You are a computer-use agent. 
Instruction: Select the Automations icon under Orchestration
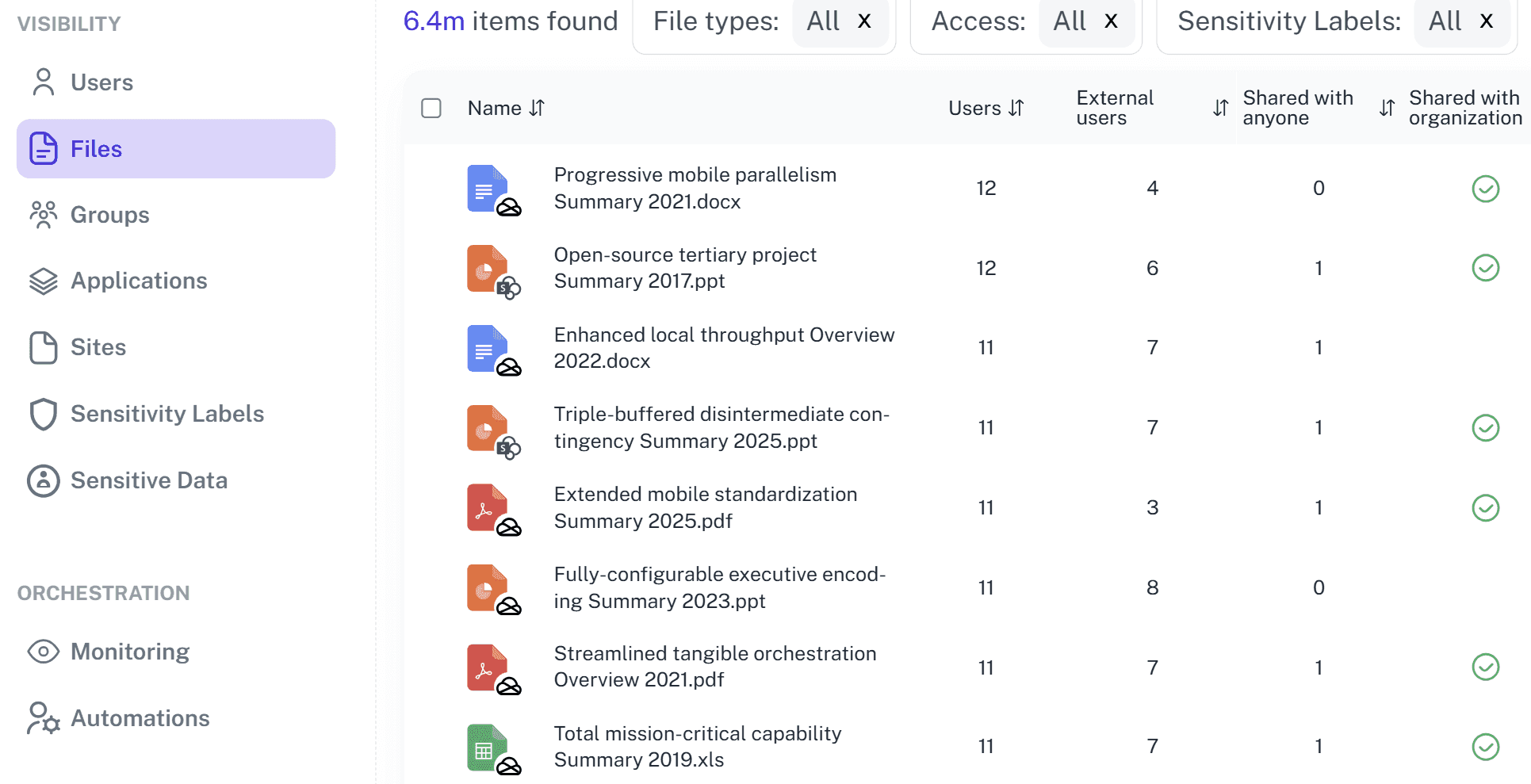click(x=43, y=717)
